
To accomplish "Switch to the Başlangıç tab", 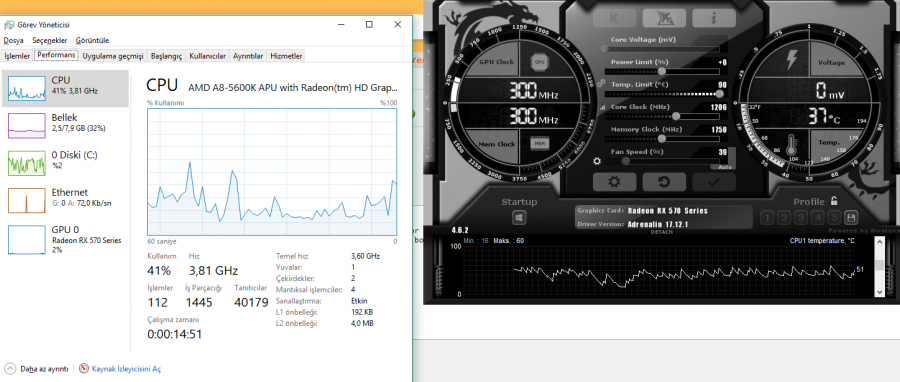I will 166,56.
